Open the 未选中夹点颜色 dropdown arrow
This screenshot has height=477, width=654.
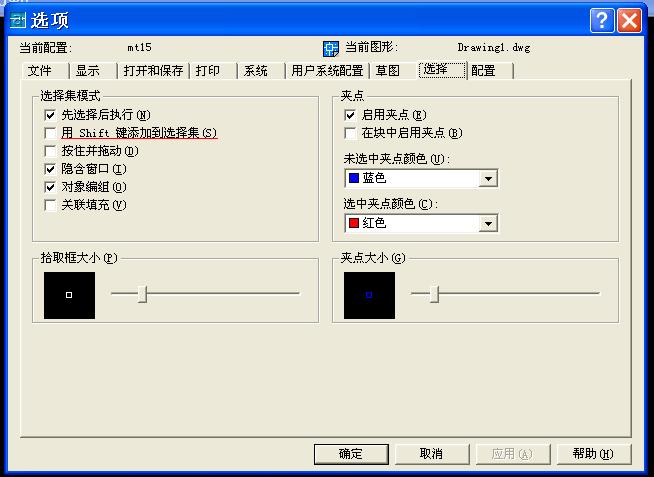(488, 179)
